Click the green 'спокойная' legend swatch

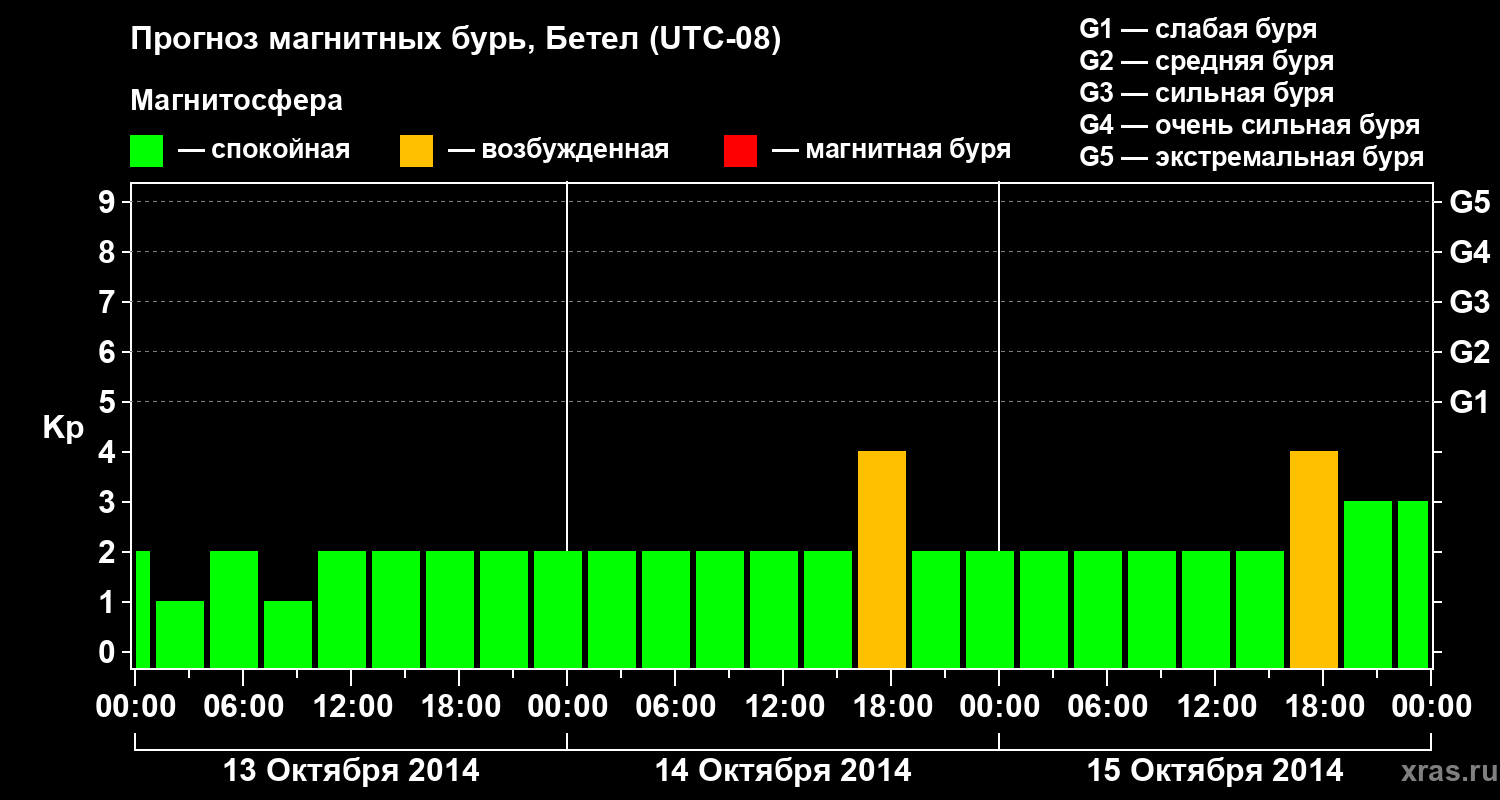tap(147, 151)
